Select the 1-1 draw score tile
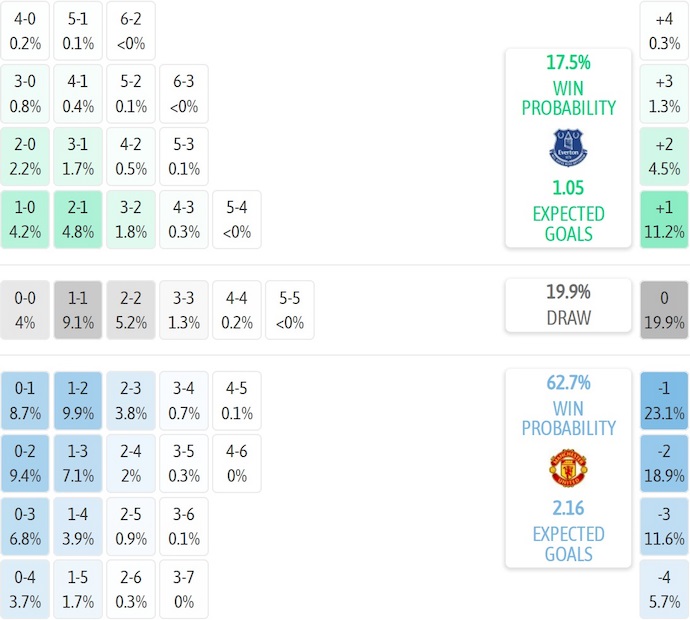The height and width of the screenshot is (620, 690). 78,310
